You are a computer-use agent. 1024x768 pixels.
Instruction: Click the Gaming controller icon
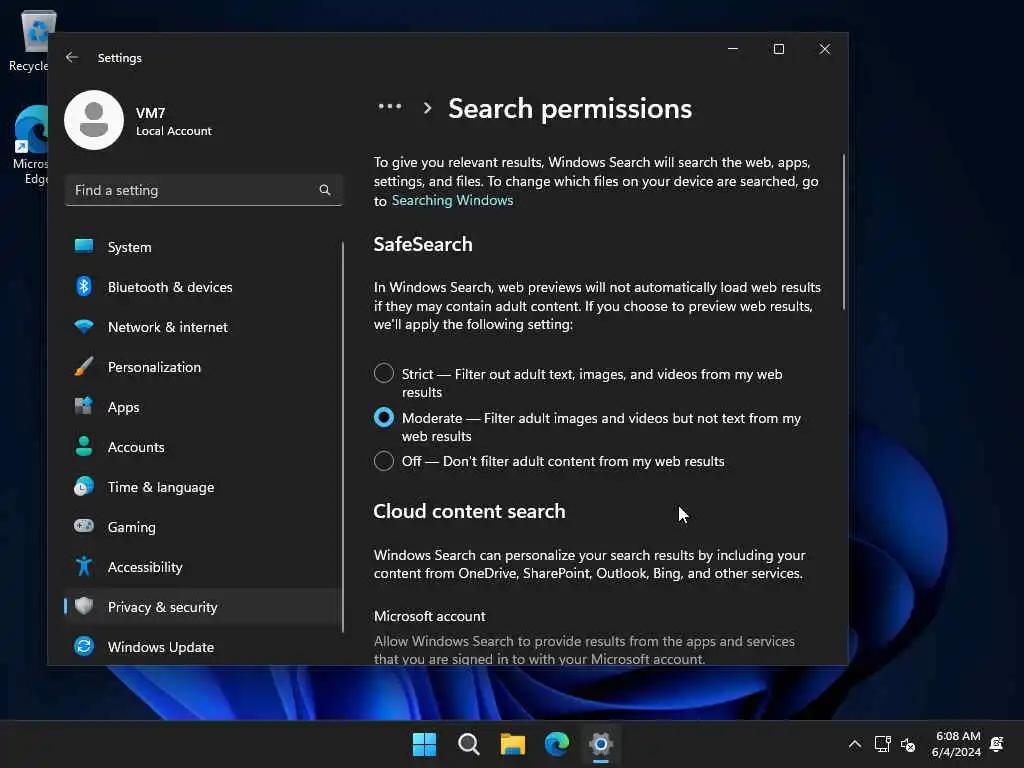click(84, 526)
